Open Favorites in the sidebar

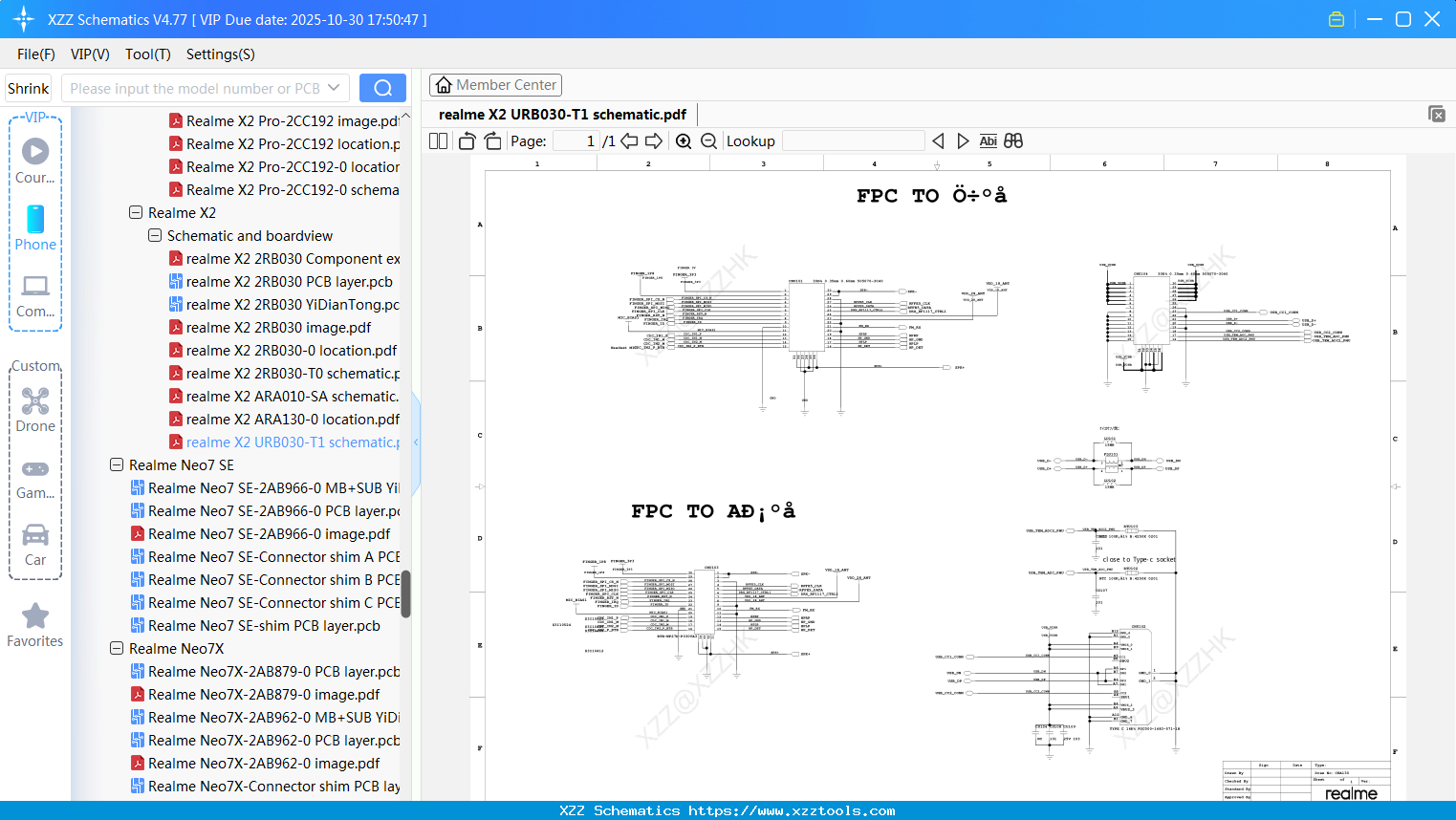pyautogui.click(x=35, y=626)
